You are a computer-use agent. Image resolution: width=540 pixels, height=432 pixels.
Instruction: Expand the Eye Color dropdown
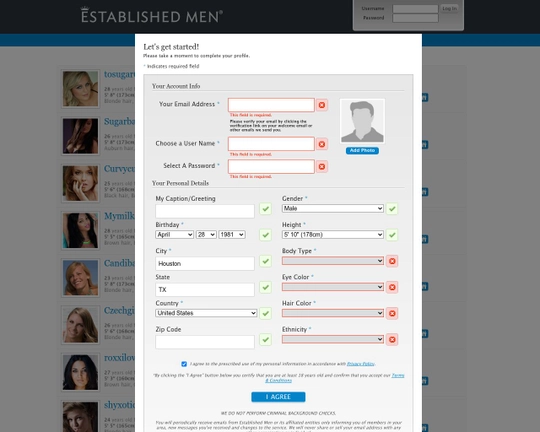333,287
